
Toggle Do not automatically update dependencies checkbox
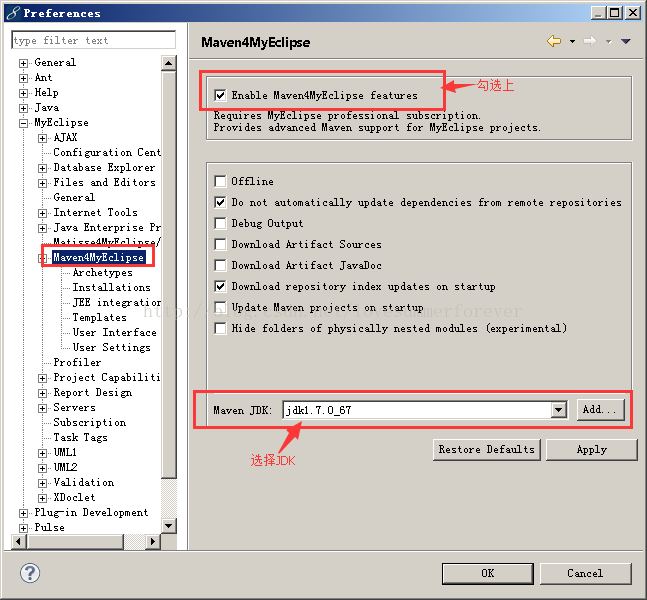(x=220, y=202)
